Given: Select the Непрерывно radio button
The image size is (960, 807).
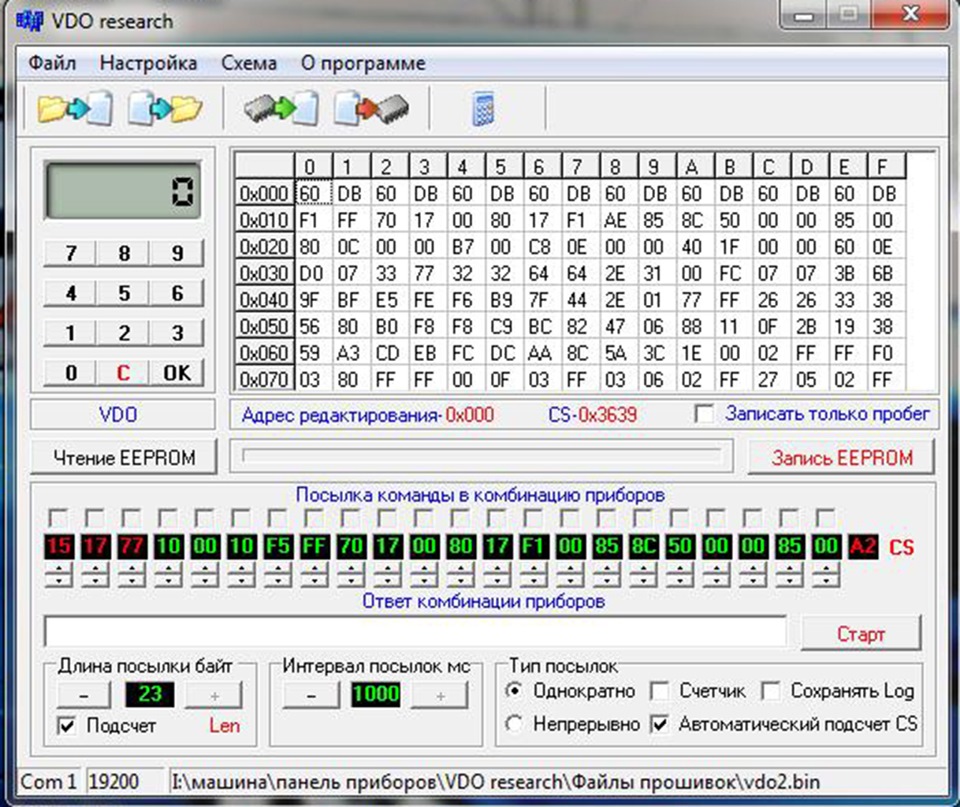Looking at the screenshot, I should [514, 724].
